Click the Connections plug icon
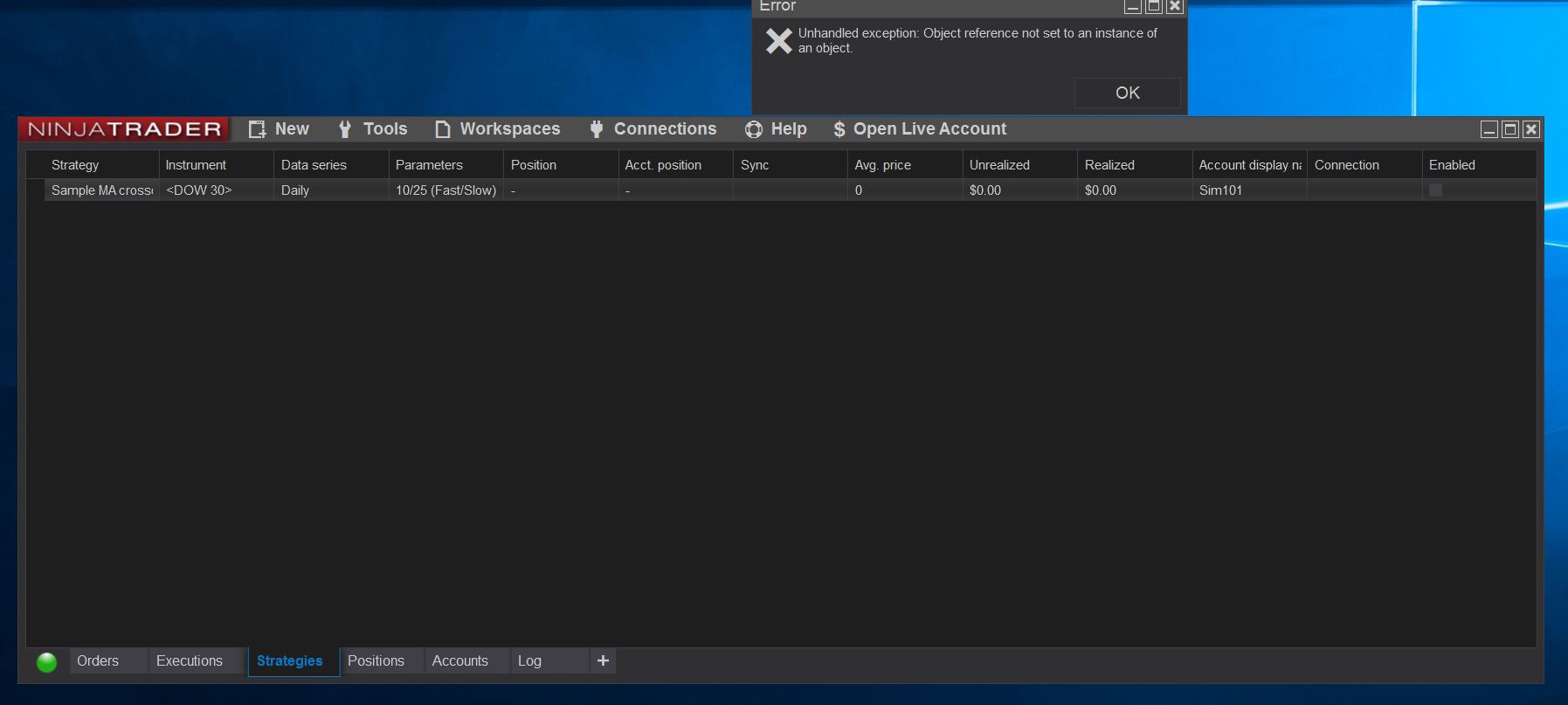1568x705 pixels. (x=597, y=129)
